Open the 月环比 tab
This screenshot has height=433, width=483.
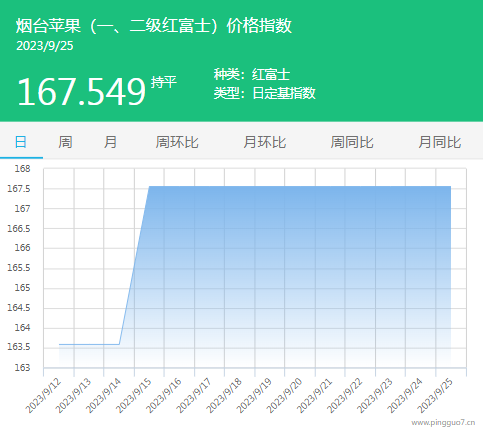(x=265, y=142)
